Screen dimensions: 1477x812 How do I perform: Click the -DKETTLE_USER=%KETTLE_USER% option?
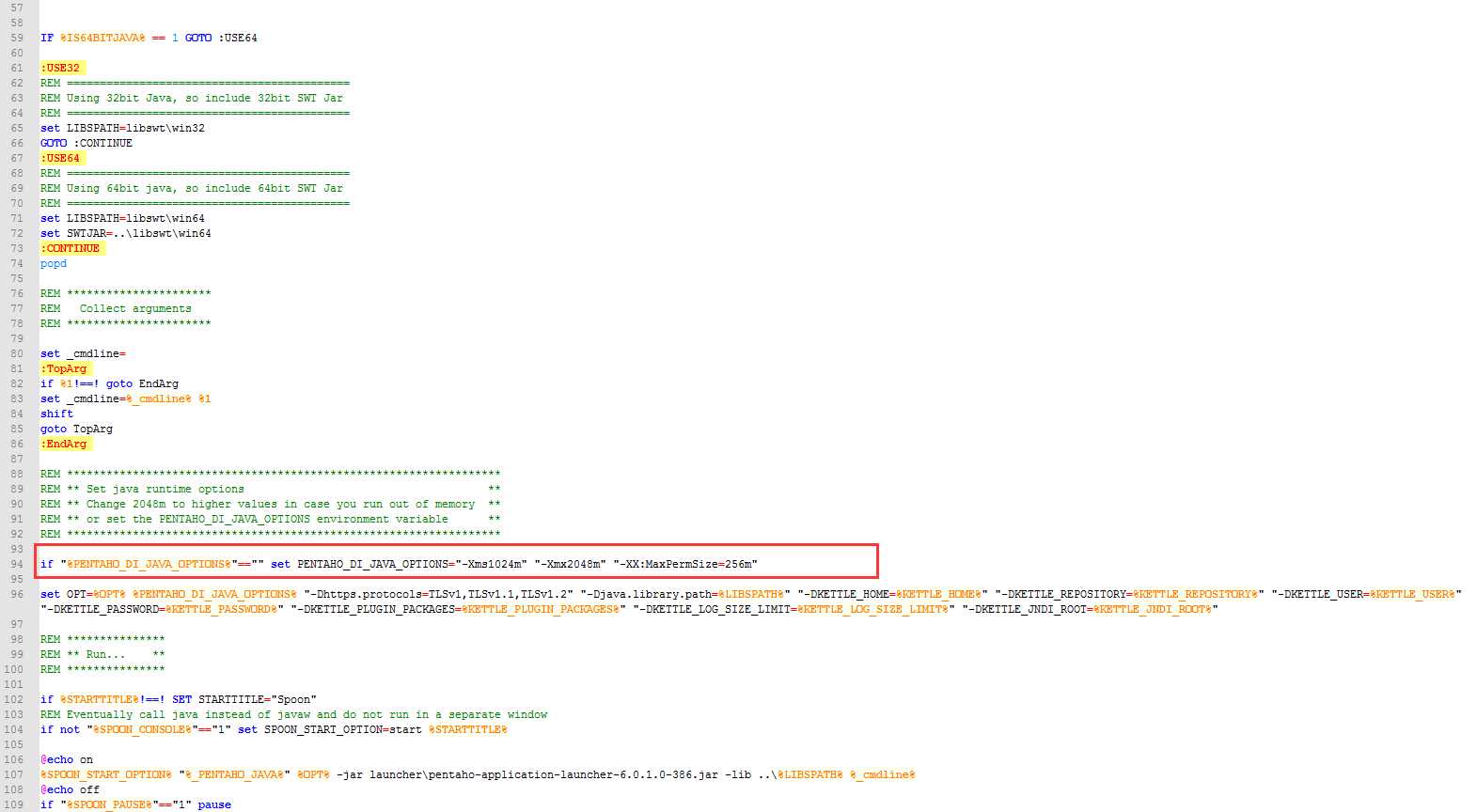click(1367, 594)
